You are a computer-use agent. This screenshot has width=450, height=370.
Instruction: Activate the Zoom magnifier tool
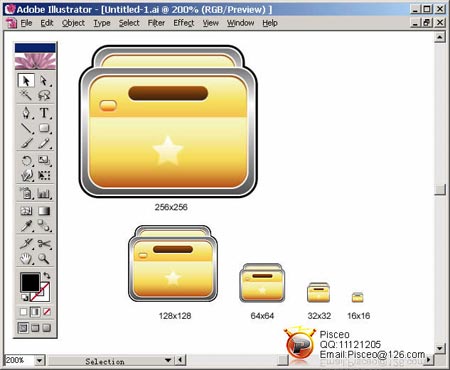pos(44,259)
